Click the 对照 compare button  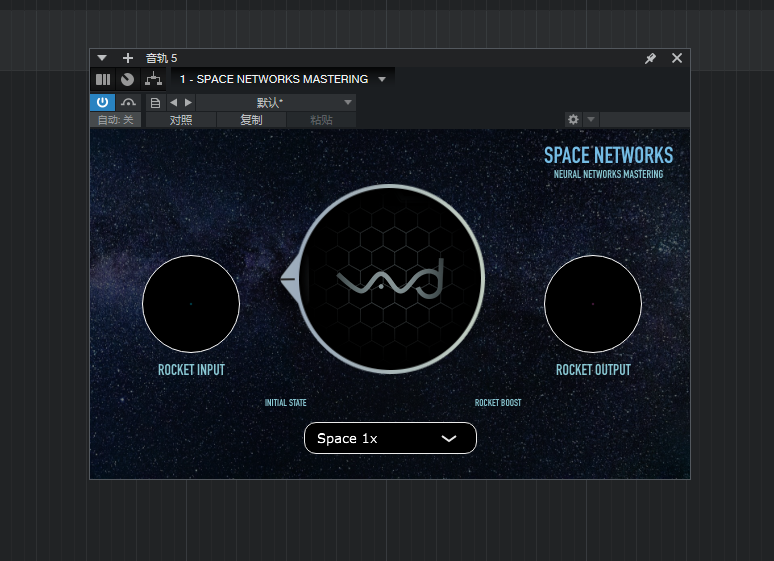181,120
